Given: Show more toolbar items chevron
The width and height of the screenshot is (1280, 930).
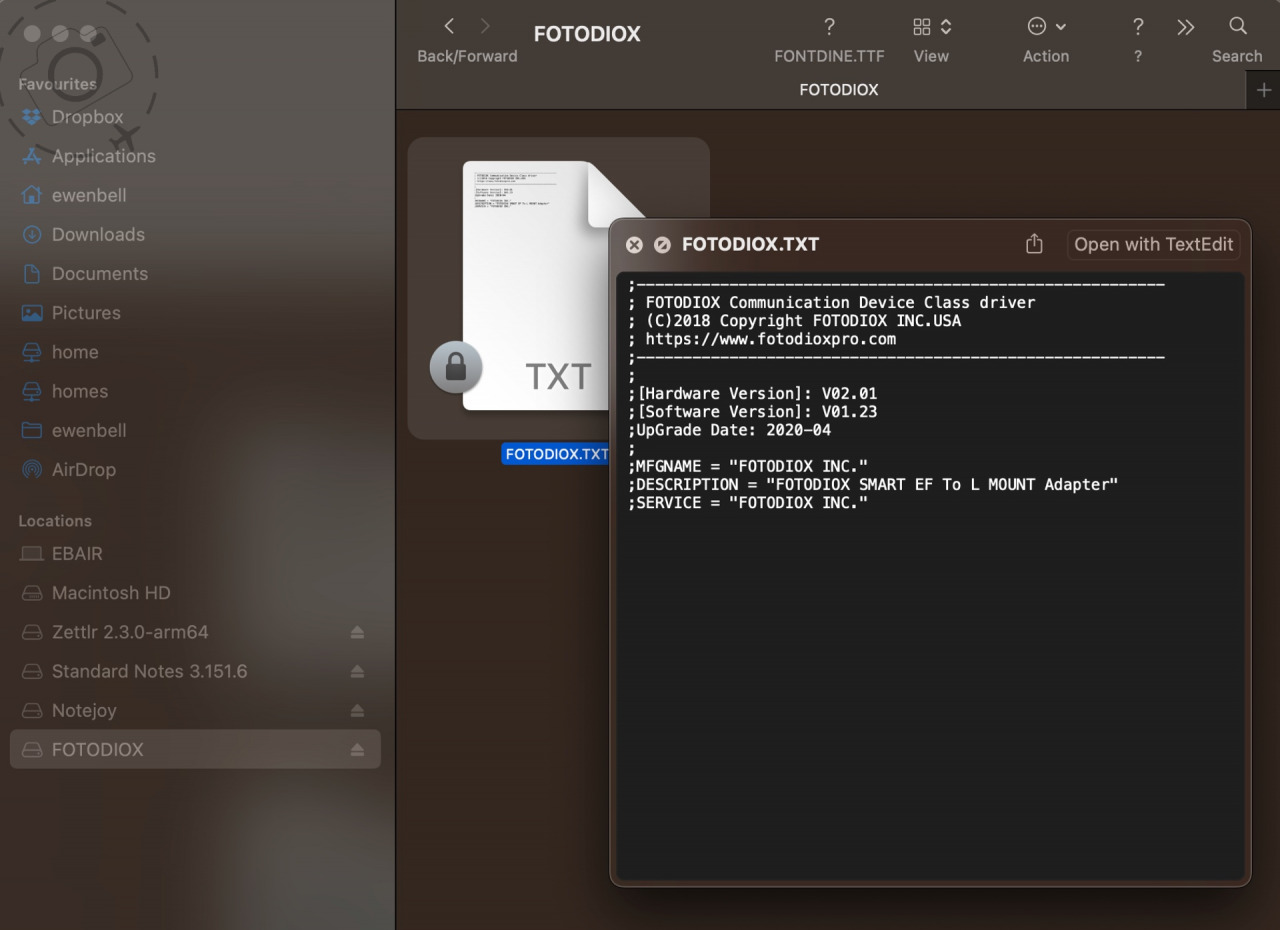Looking at the screenshot, I should (x=1186, y=27).
